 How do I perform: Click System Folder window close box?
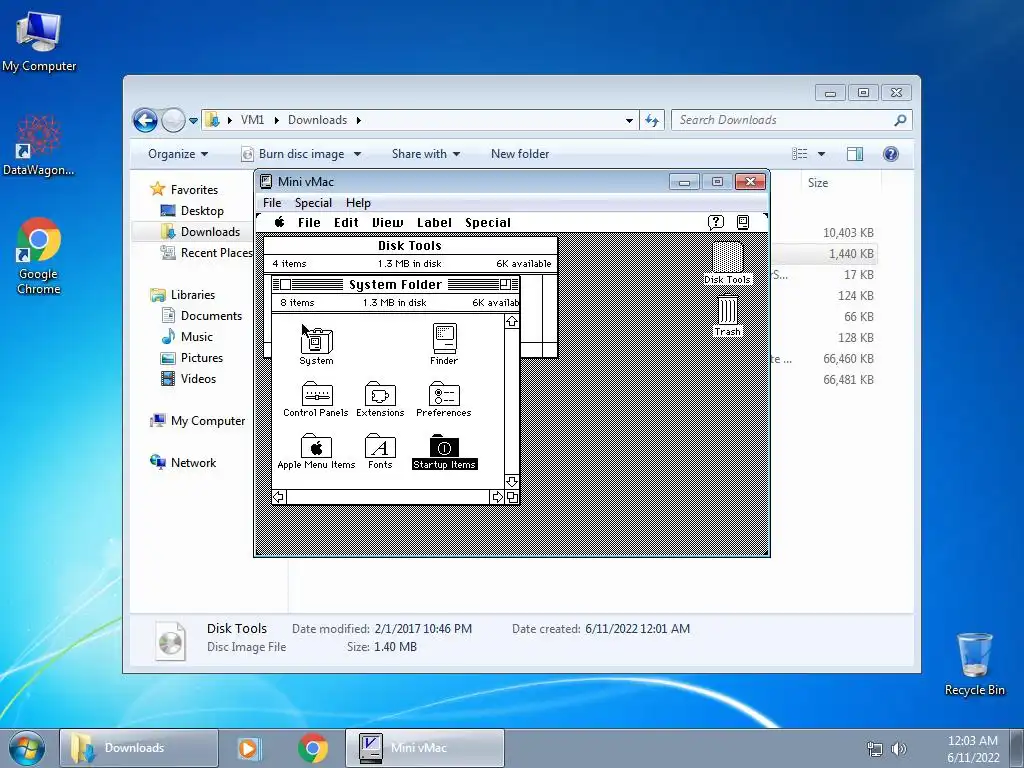click(x=285, y=284)
